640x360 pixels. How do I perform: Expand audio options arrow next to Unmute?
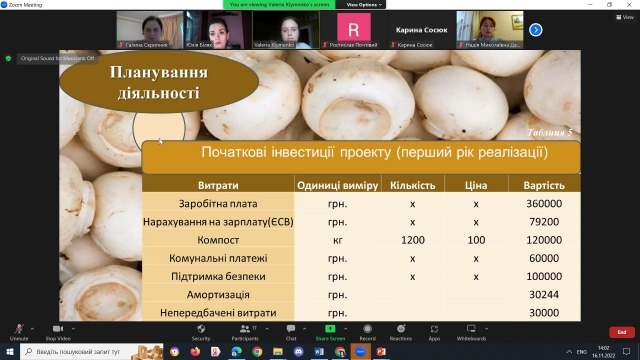point(32,329)
